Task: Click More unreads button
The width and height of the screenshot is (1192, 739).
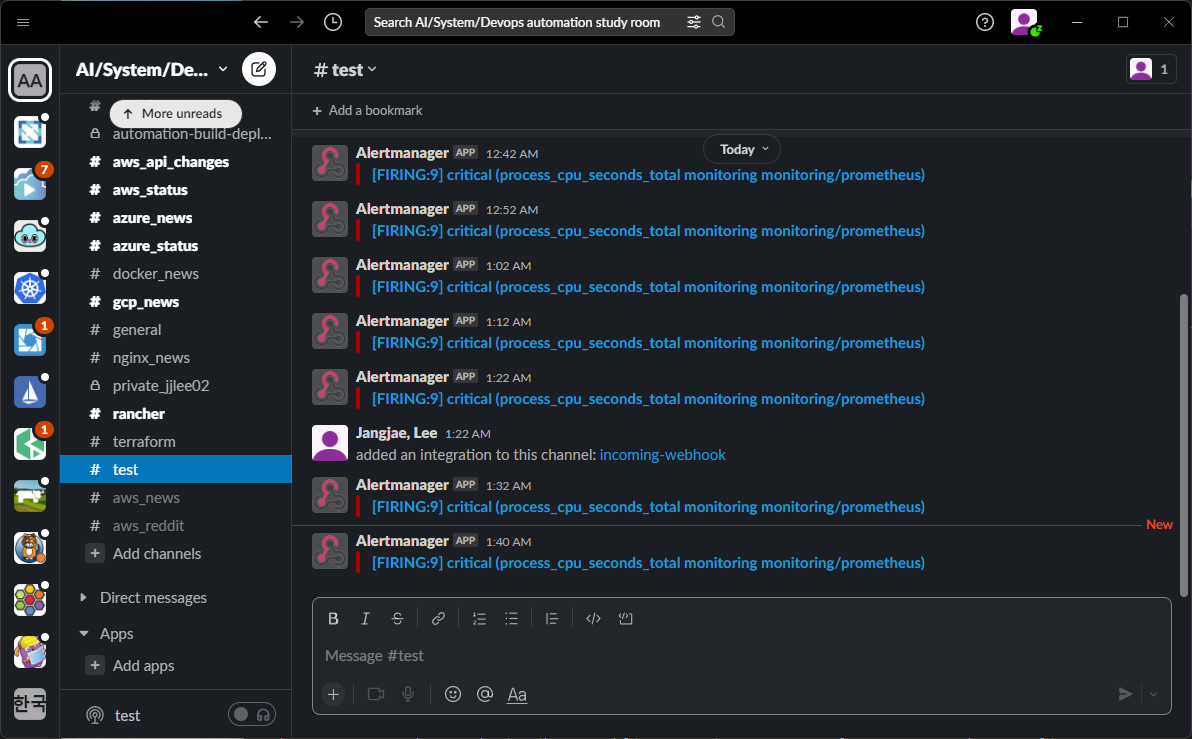Action: [176, 113]
